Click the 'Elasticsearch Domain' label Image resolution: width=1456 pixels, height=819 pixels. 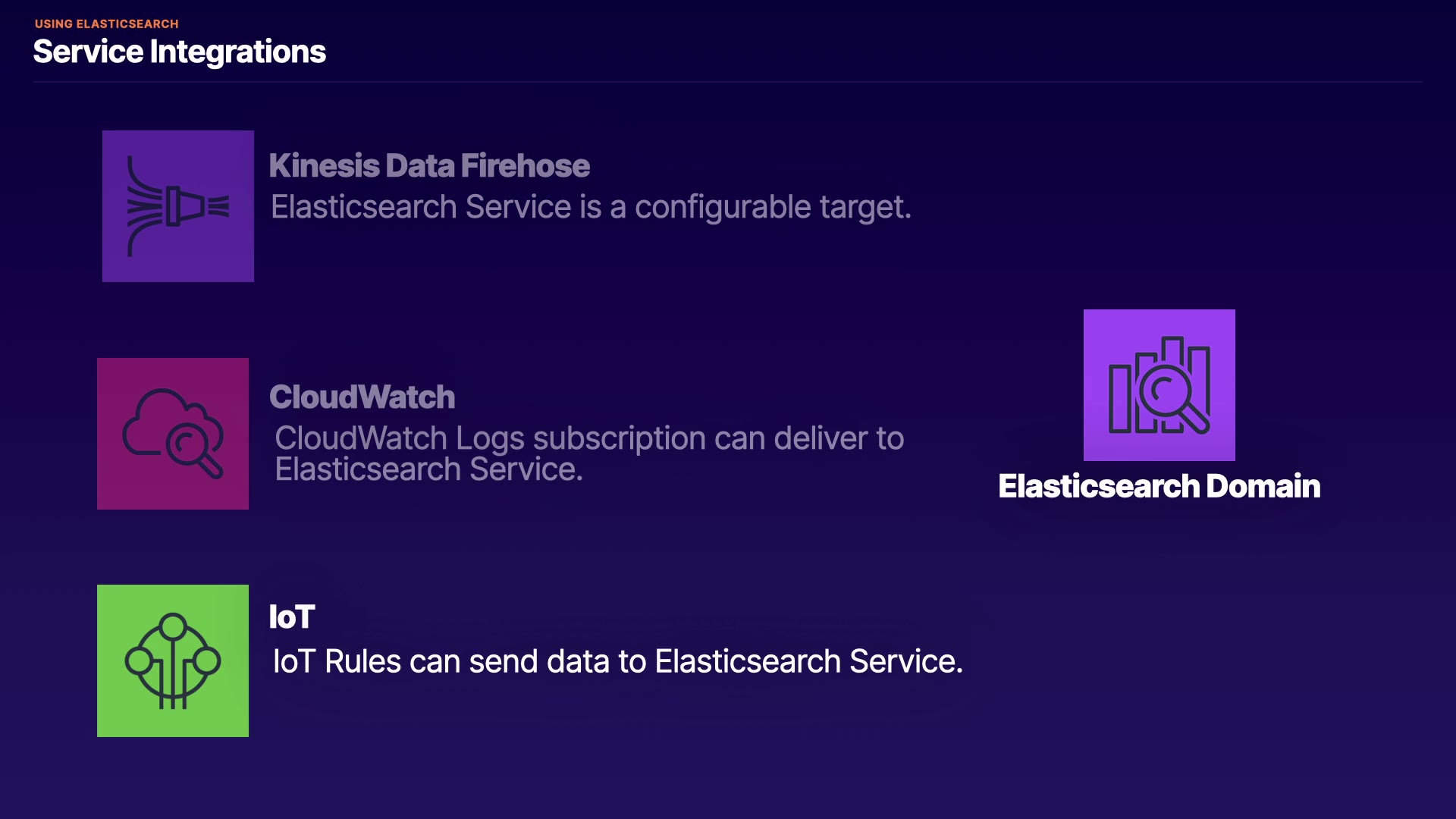[x=1159, y=486]
